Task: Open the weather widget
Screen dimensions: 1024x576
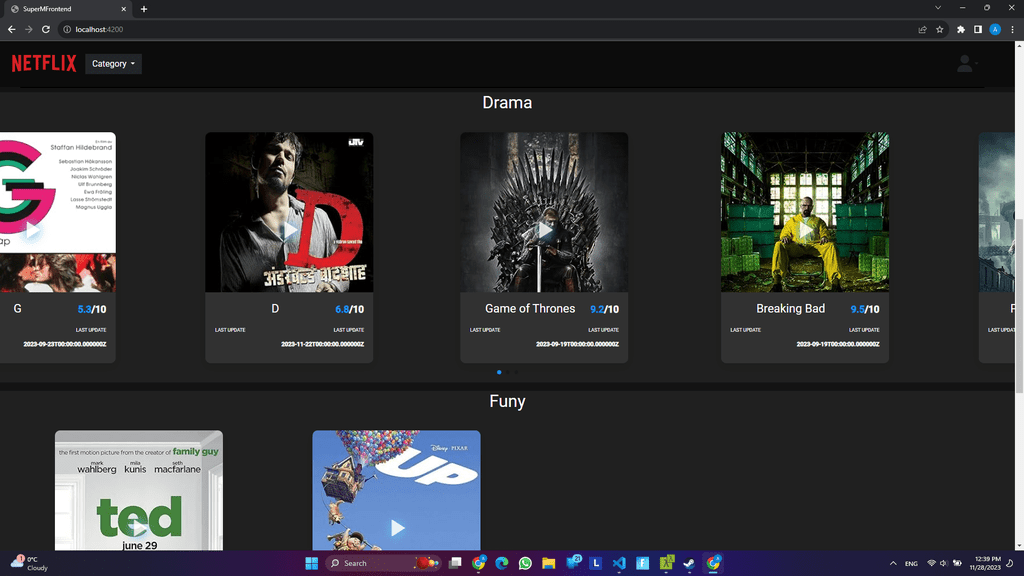Action: point(29,563)
